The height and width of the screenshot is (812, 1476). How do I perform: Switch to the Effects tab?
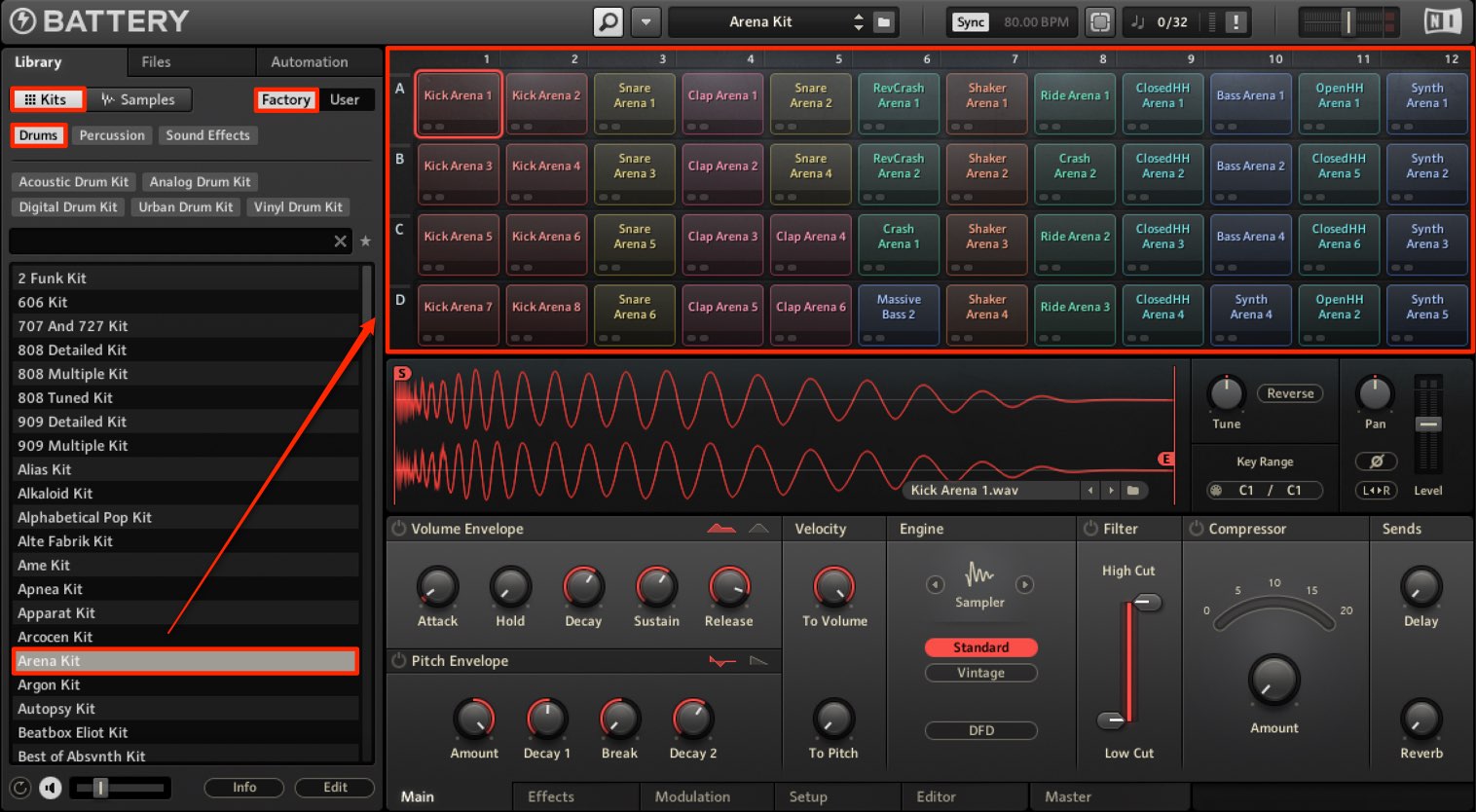(551, 796)
